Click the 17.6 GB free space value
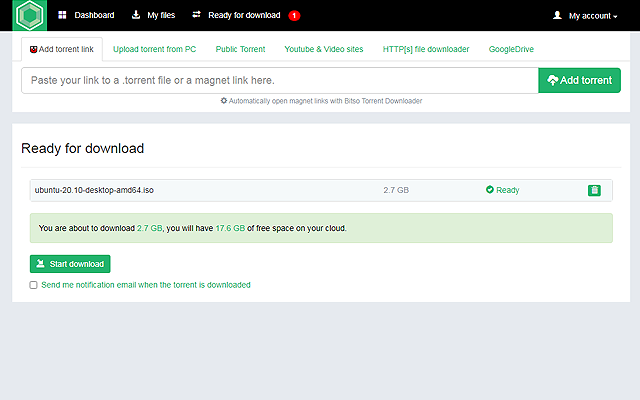Viewport: 640px width, 400px height. click(230, 228)
